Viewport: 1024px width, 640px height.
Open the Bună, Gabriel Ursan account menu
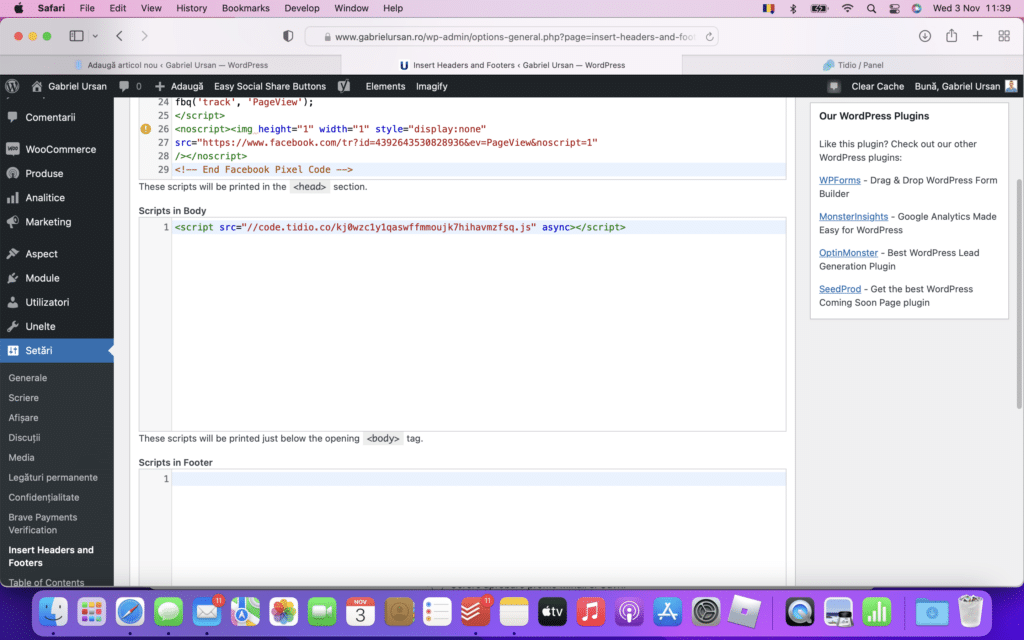coord(965,86)
